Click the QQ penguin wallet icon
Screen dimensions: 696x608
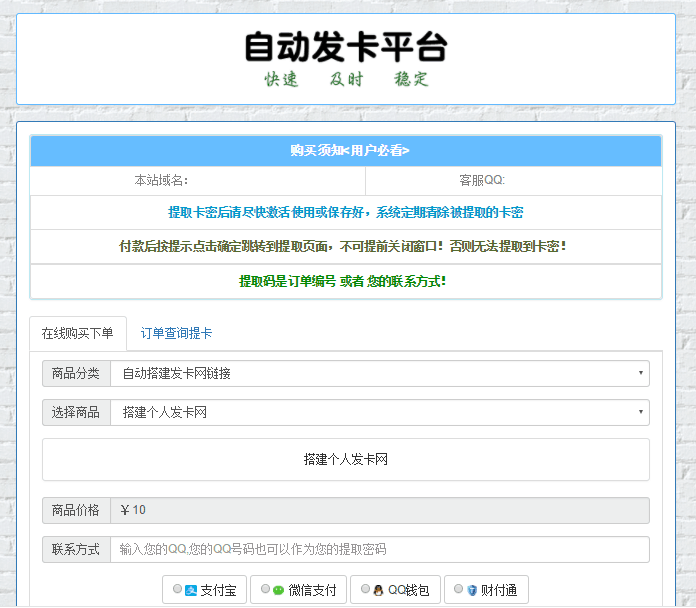click(378, 590)
